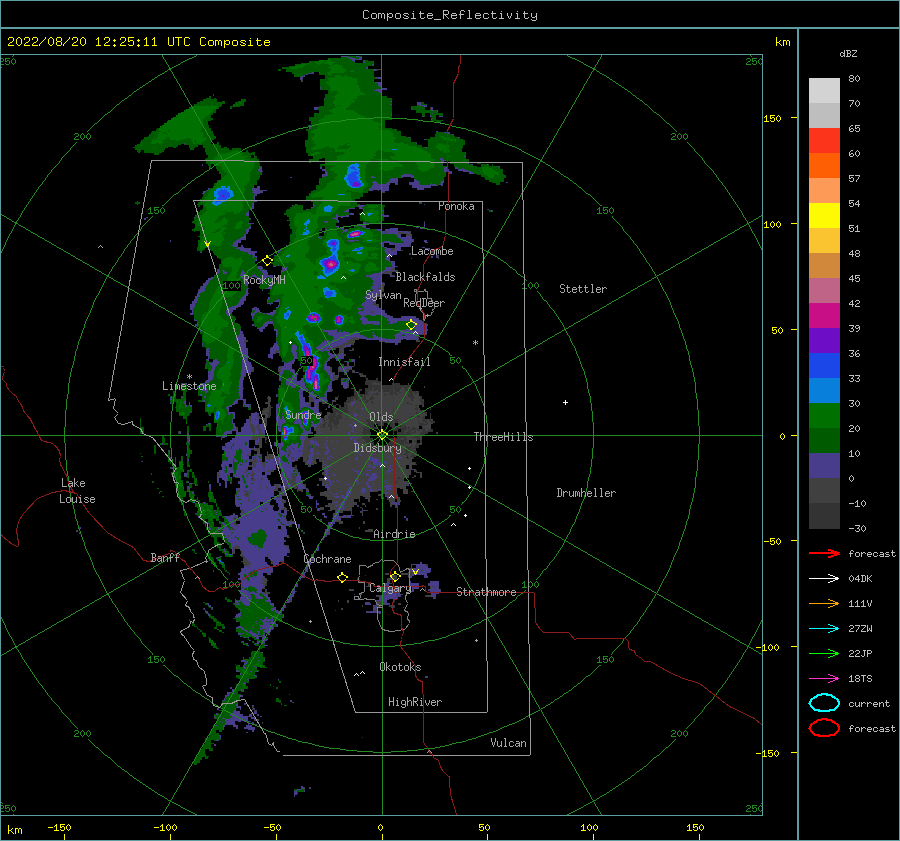The height and width of the screenshot is (841, 900).
Task: Click the HighRiver label
Action: (x=415, y=702)
